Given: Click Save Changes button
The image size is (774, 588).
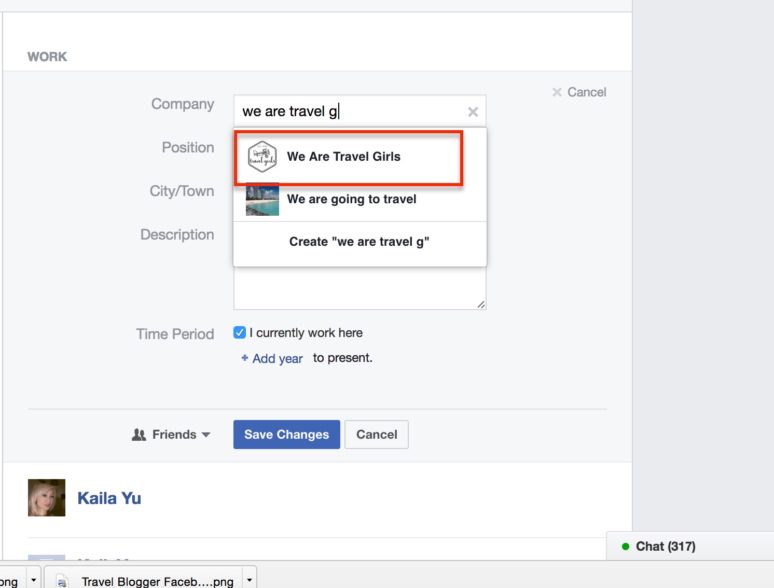Looking at the screenshot, I should pos(286,434).
